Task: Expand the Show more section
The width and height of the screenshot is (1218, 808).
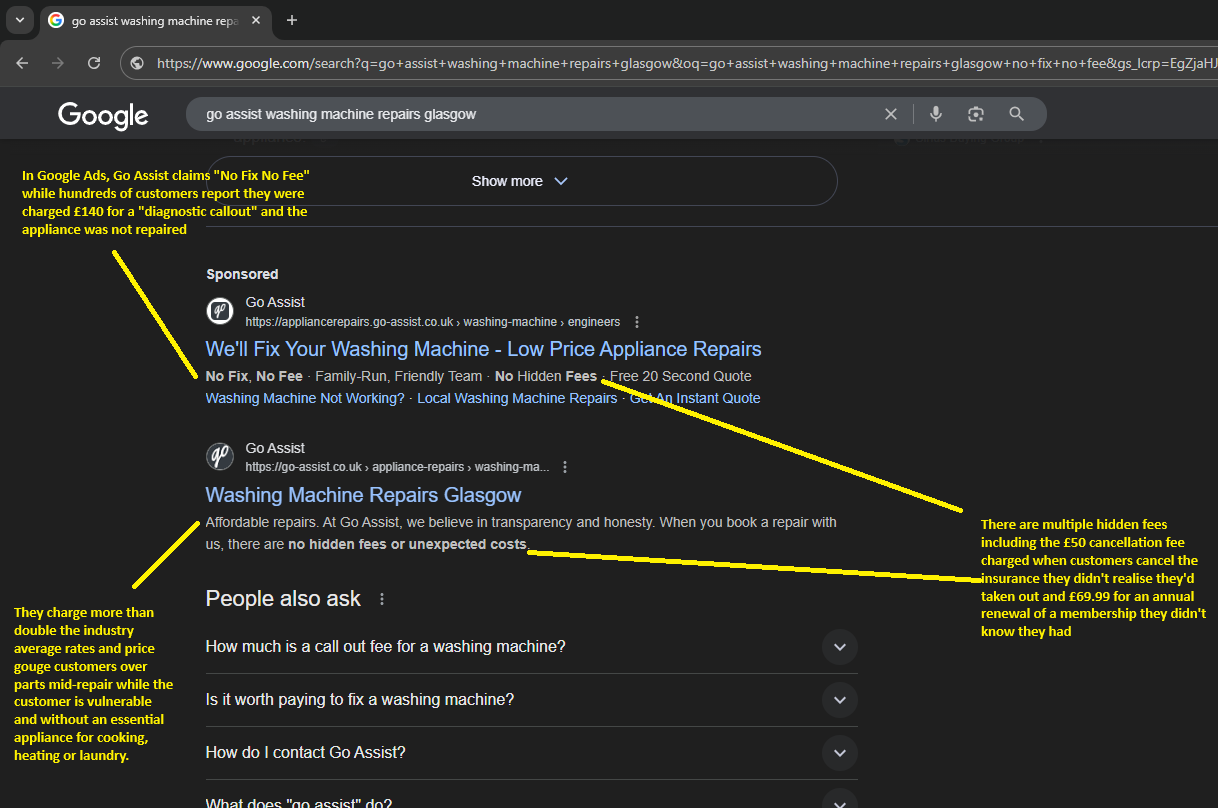Action: 520,181
